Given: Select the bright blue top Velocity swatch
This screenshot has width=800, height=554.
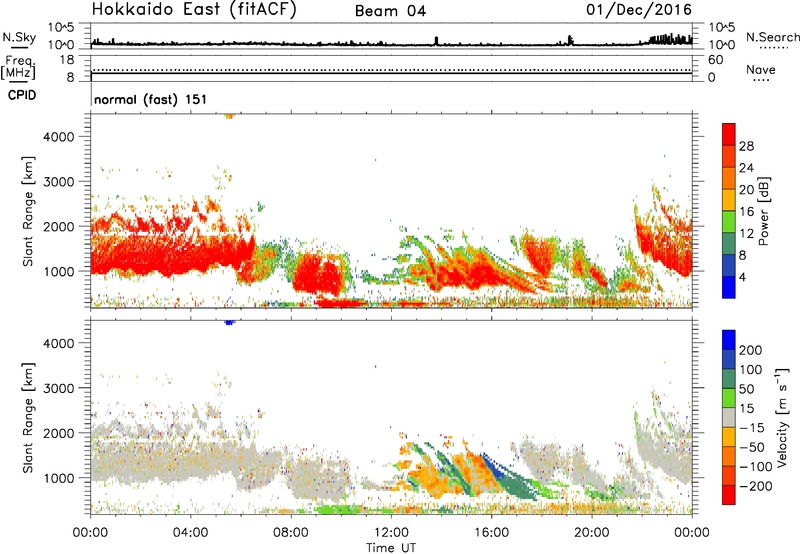Looking at the screenshot, I should pyautogui.click(x=729, y=340).
